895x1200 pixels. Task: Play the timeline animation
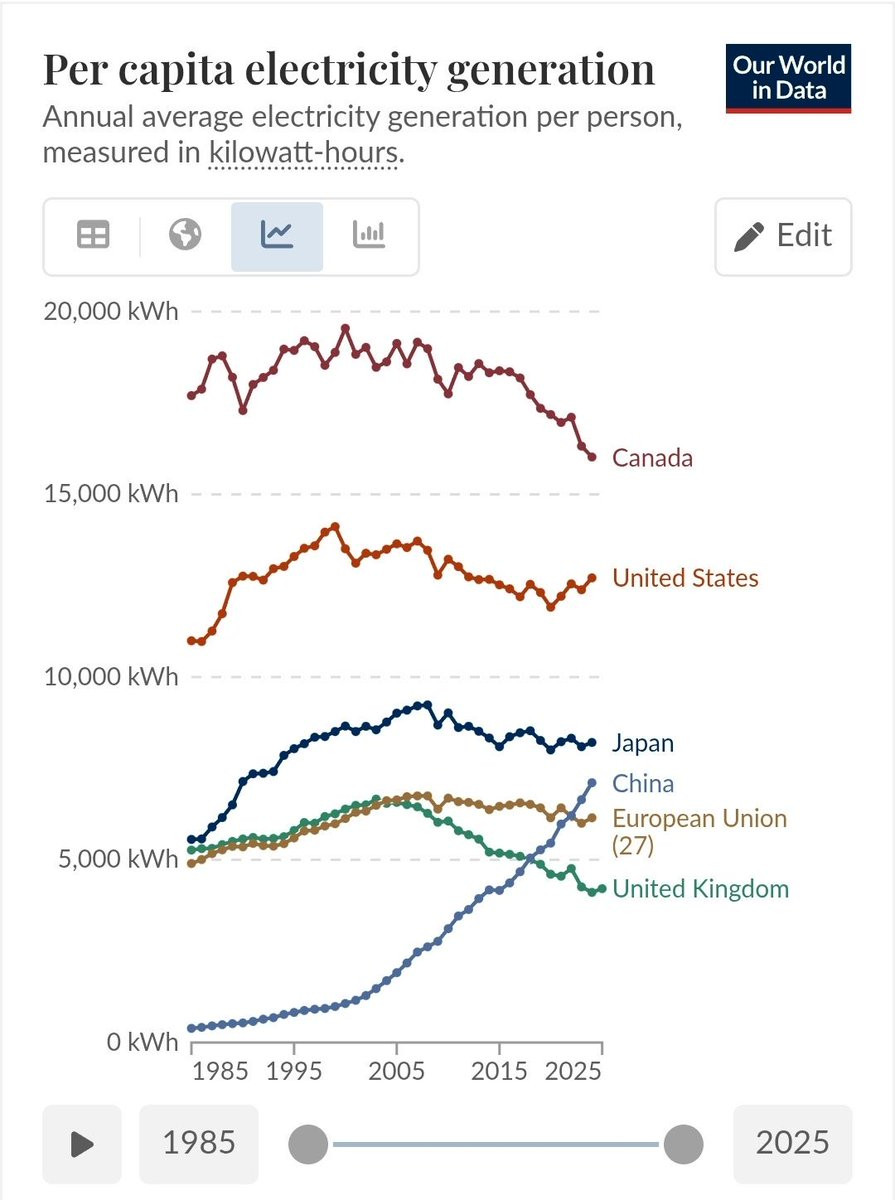[82, 1144]
